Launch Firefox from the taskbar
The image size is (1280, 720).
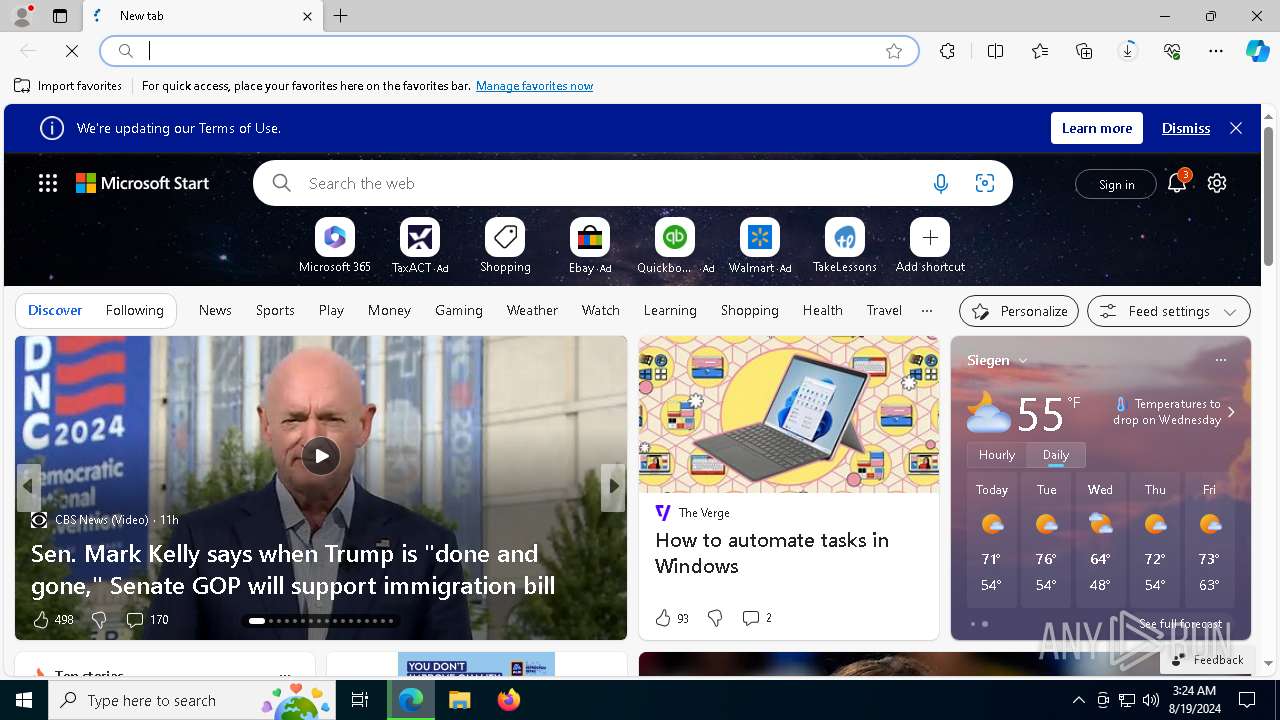pyautogui.click(x=509, y=700)
